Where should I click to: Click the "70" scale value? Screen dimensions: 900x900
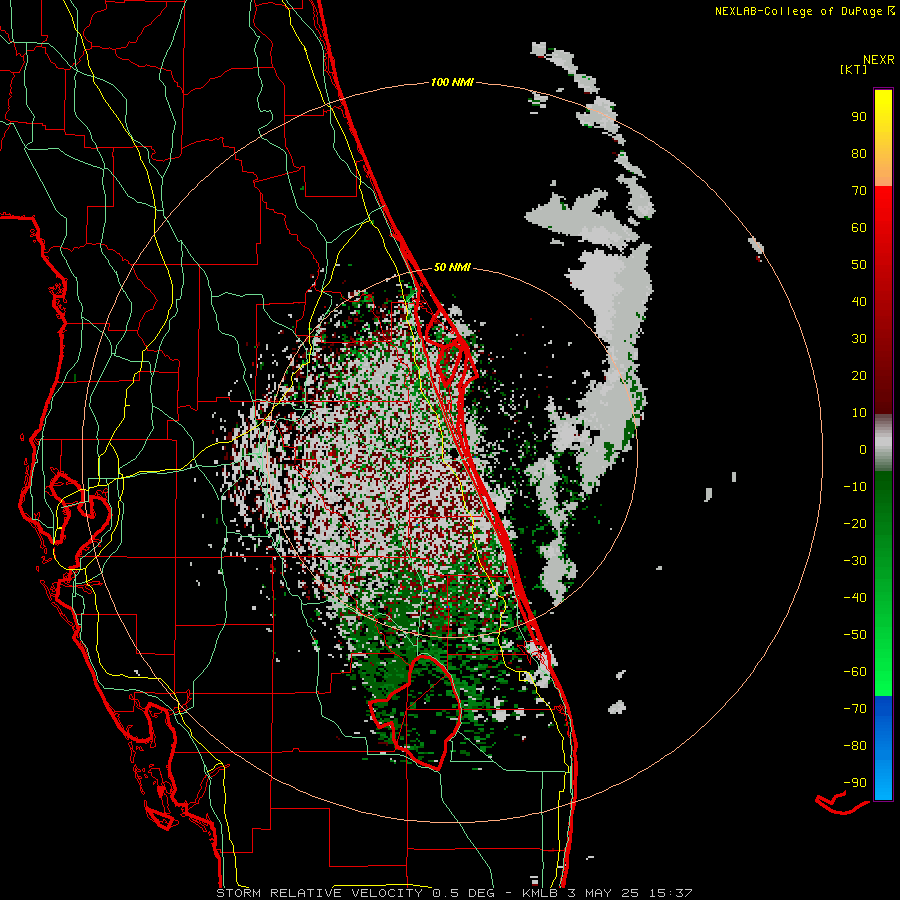click(859, 191)
